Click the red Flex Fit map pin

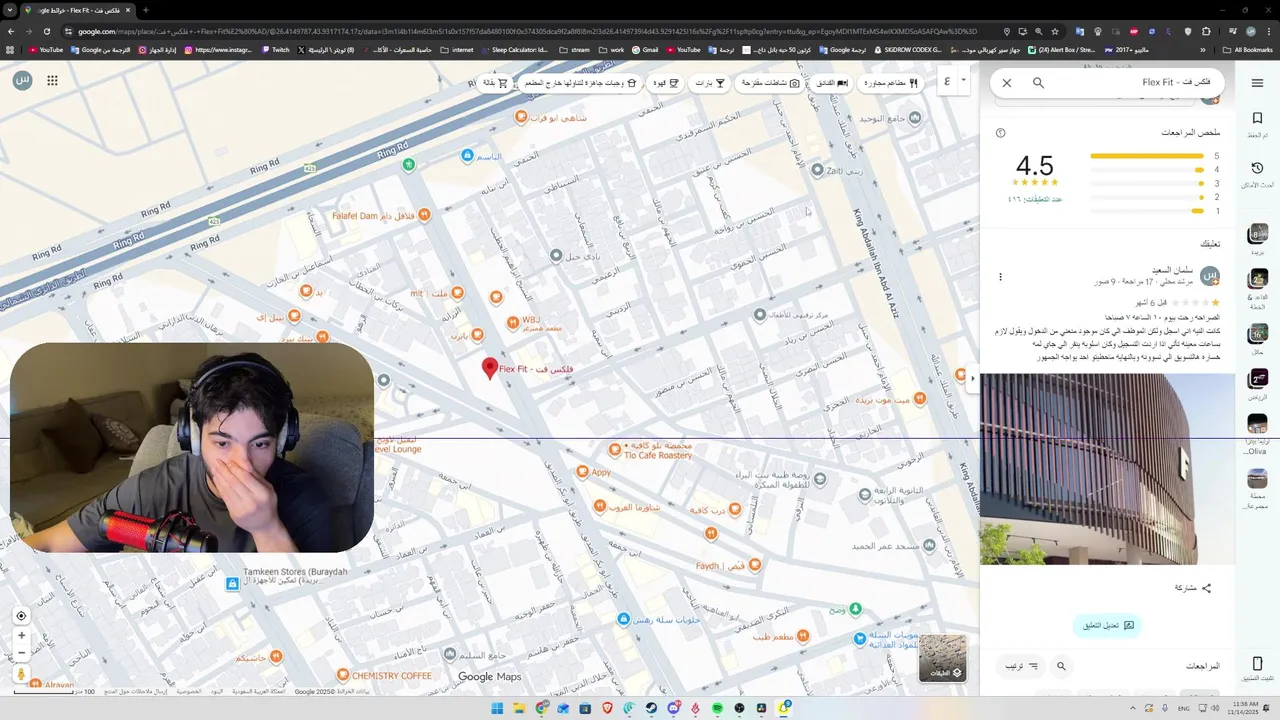490,369
